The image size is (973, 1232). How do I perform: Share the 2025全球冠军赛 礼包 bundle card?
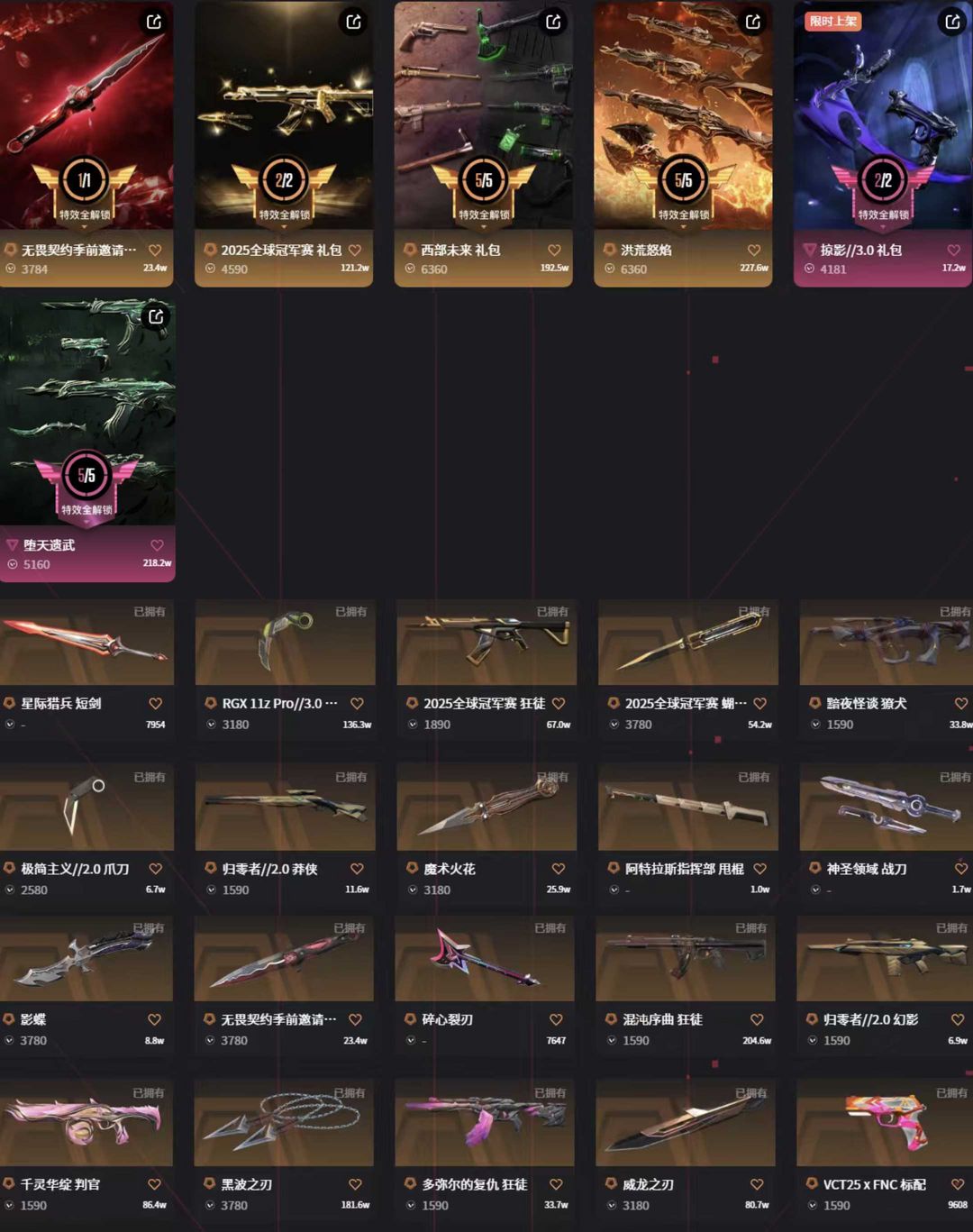pyautogui.click(x=353, y=22)
